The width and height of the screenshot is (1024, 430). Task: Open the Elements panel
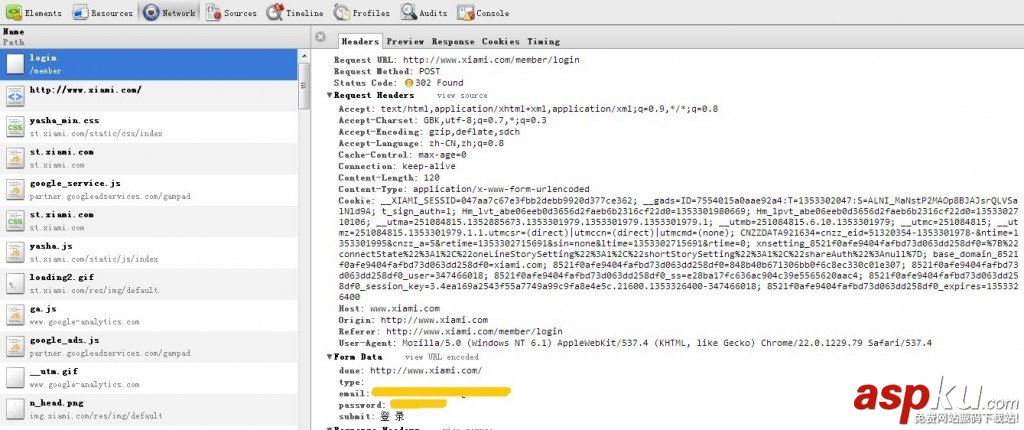coord(33,12)
